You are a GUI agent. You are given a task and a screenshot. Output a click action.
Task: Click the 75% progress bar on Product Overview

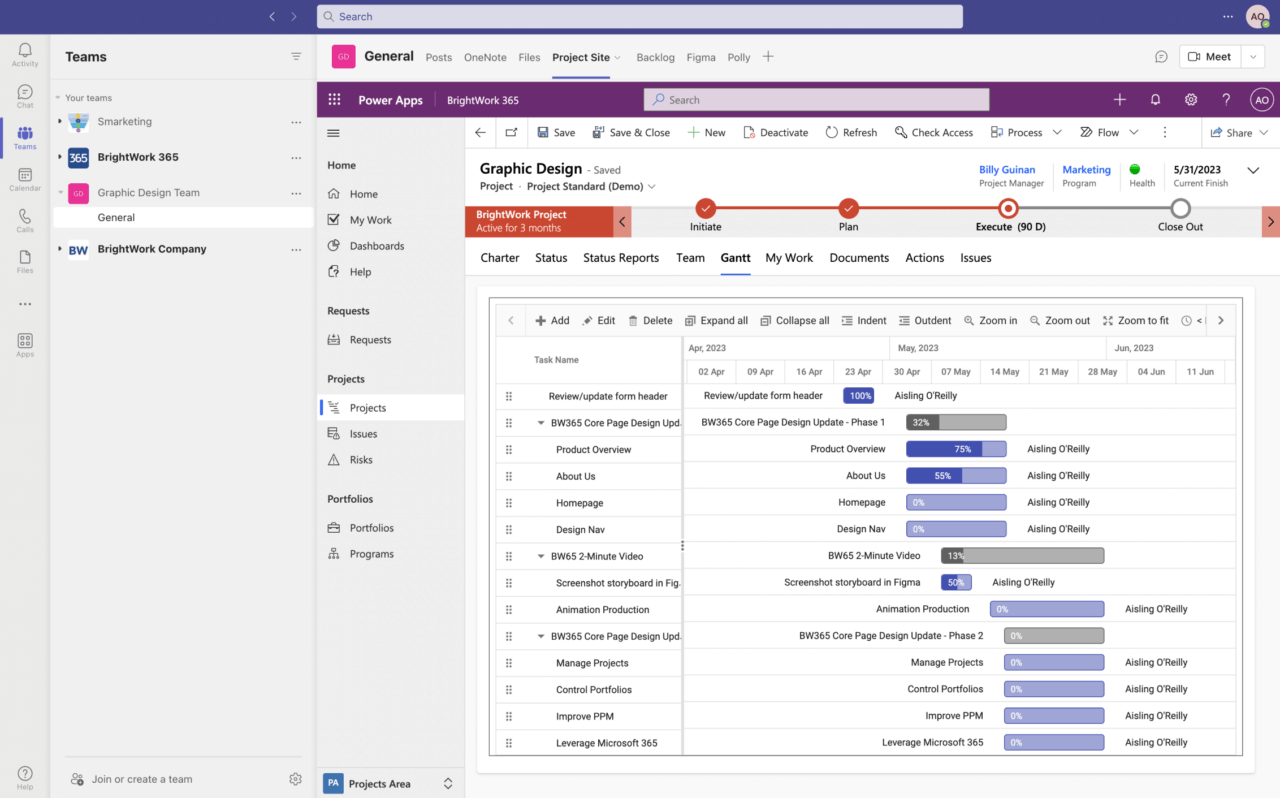click(x=956, y=449)
